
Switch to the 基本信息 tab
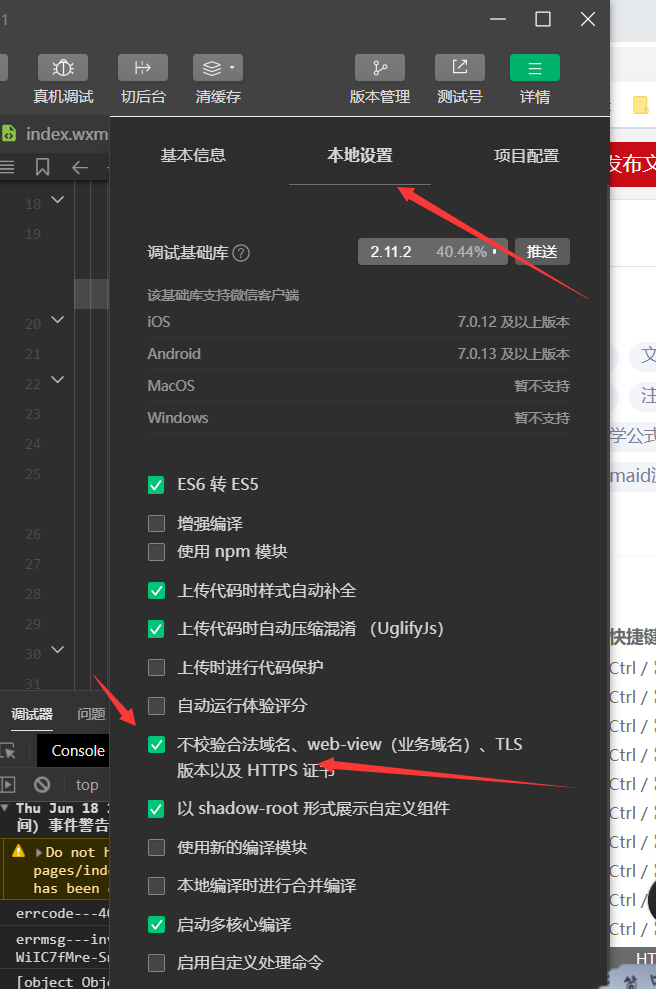point(193,155)
